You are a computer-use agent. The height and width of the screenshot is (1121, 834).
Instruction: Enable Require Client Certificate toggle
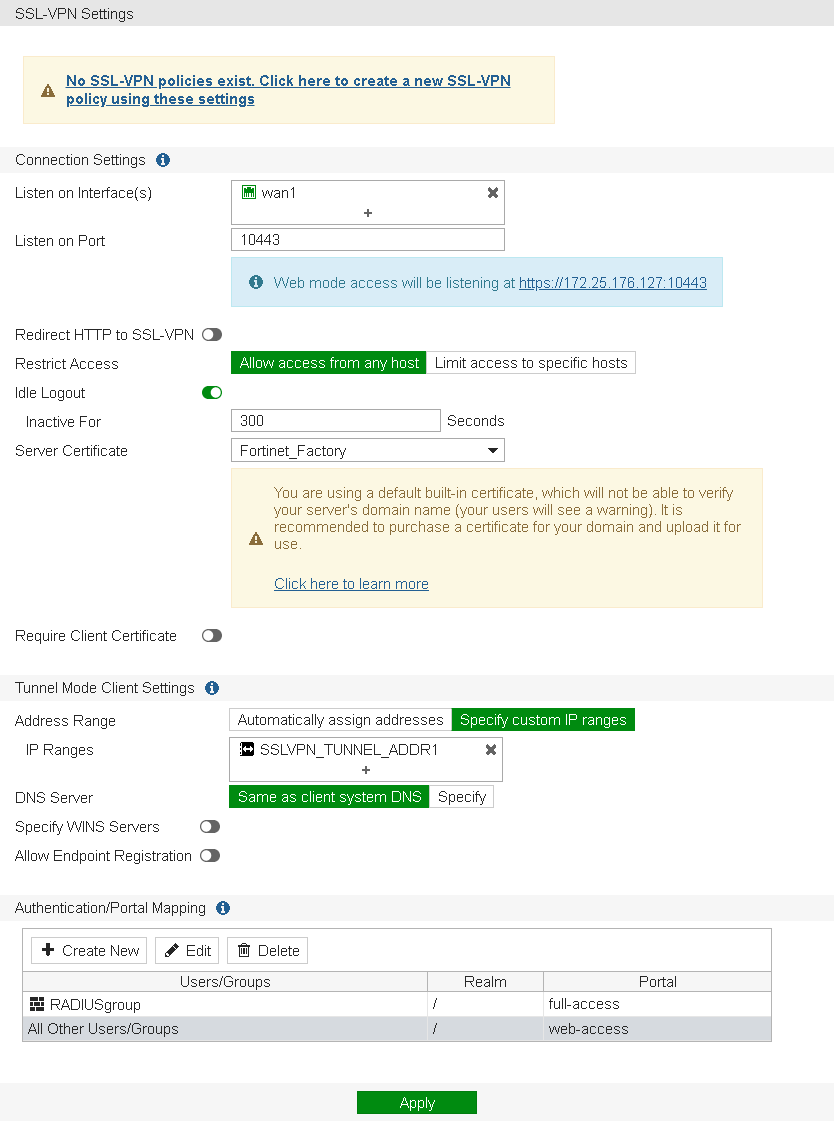click(212, 636)
